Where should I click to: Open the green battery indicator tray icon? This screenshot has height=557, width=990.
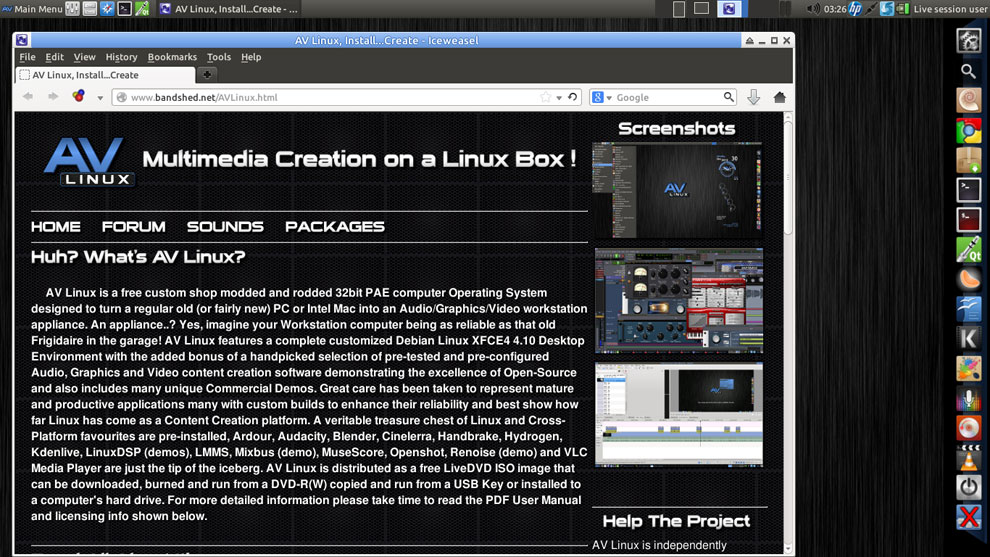point(902,9)
